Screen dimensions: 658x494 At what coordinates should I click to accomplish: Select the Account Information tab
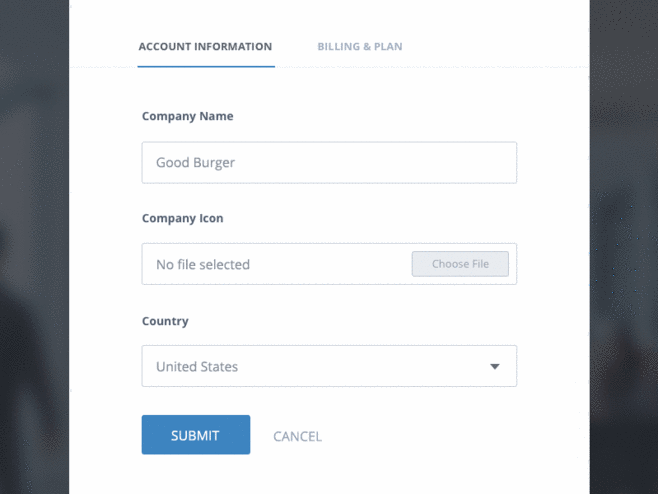point(205,46)
